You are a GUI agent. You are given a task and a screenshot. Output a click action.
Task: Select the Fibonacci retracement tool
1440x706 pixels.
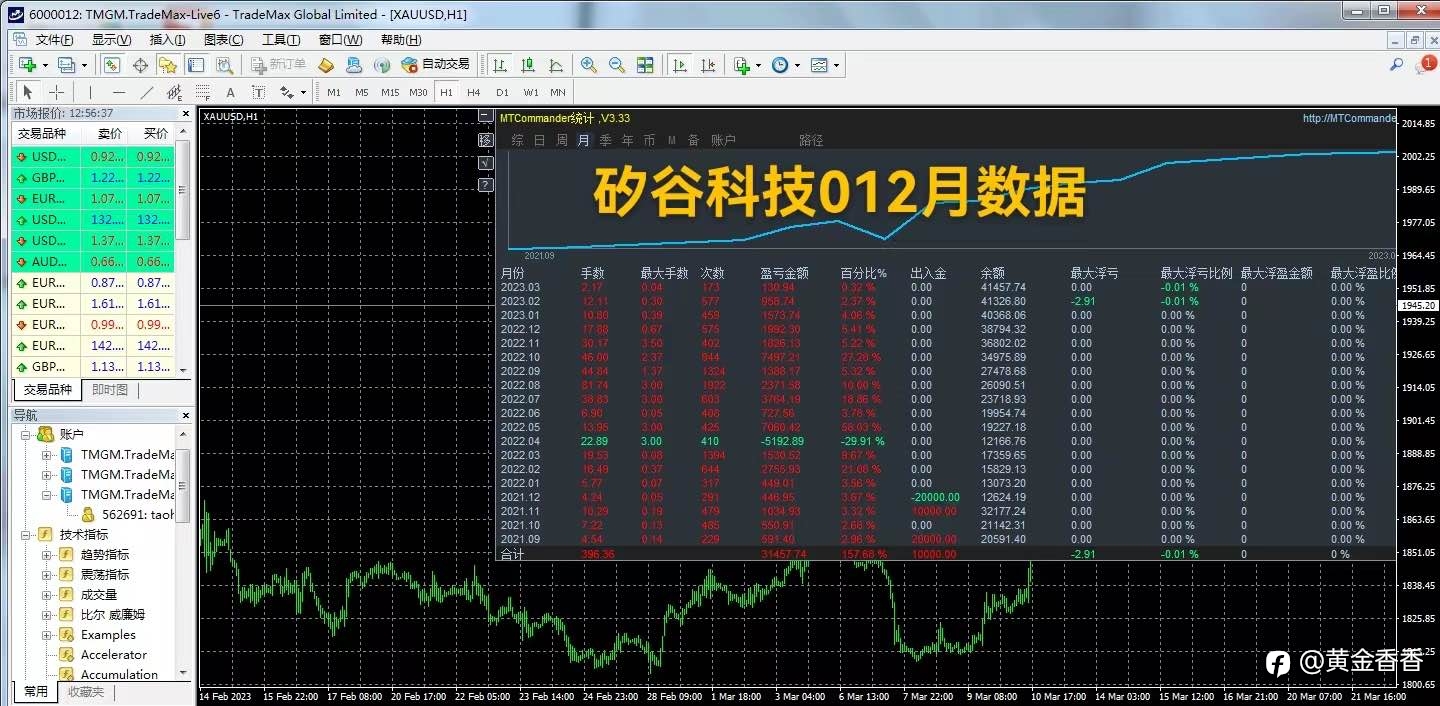pos(203,92)
